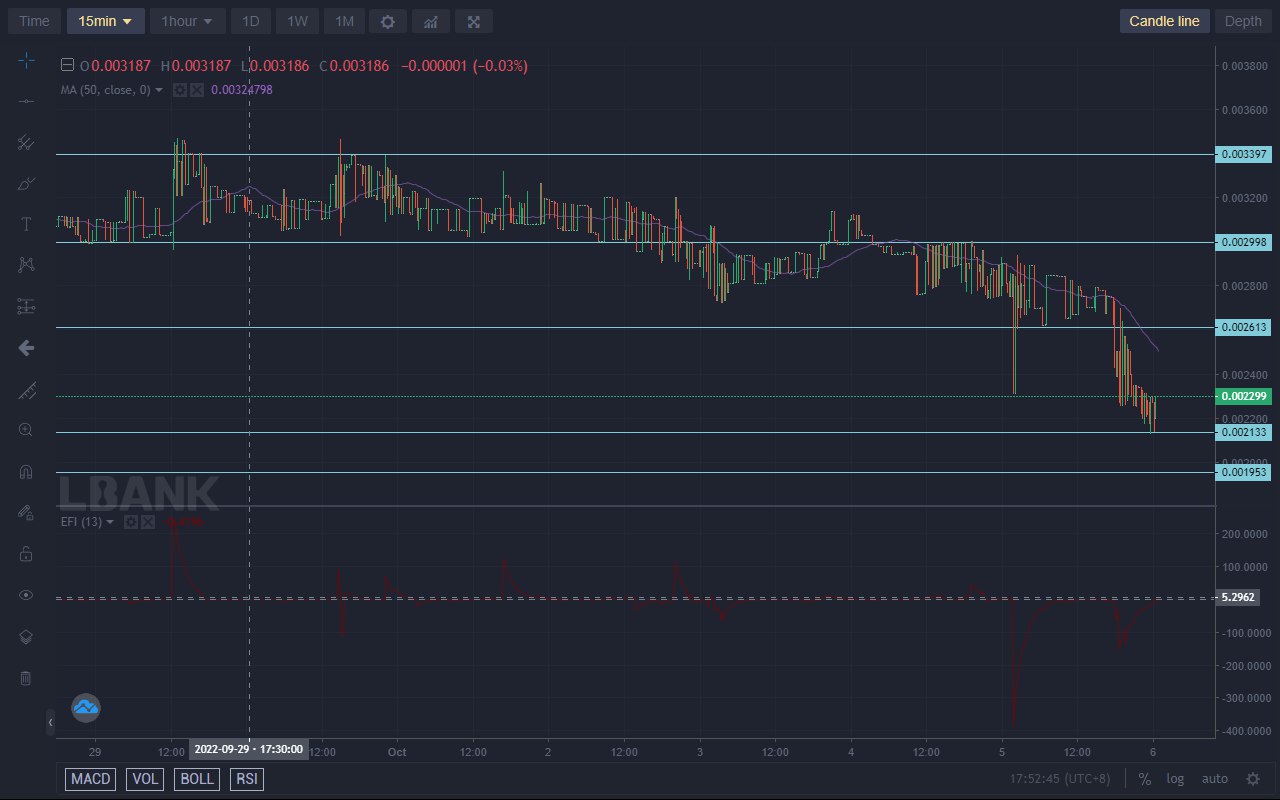The height and width of the screenshot is (800, 1280).
Task: Click the 0.003397 price line label
Action: 1243,154
